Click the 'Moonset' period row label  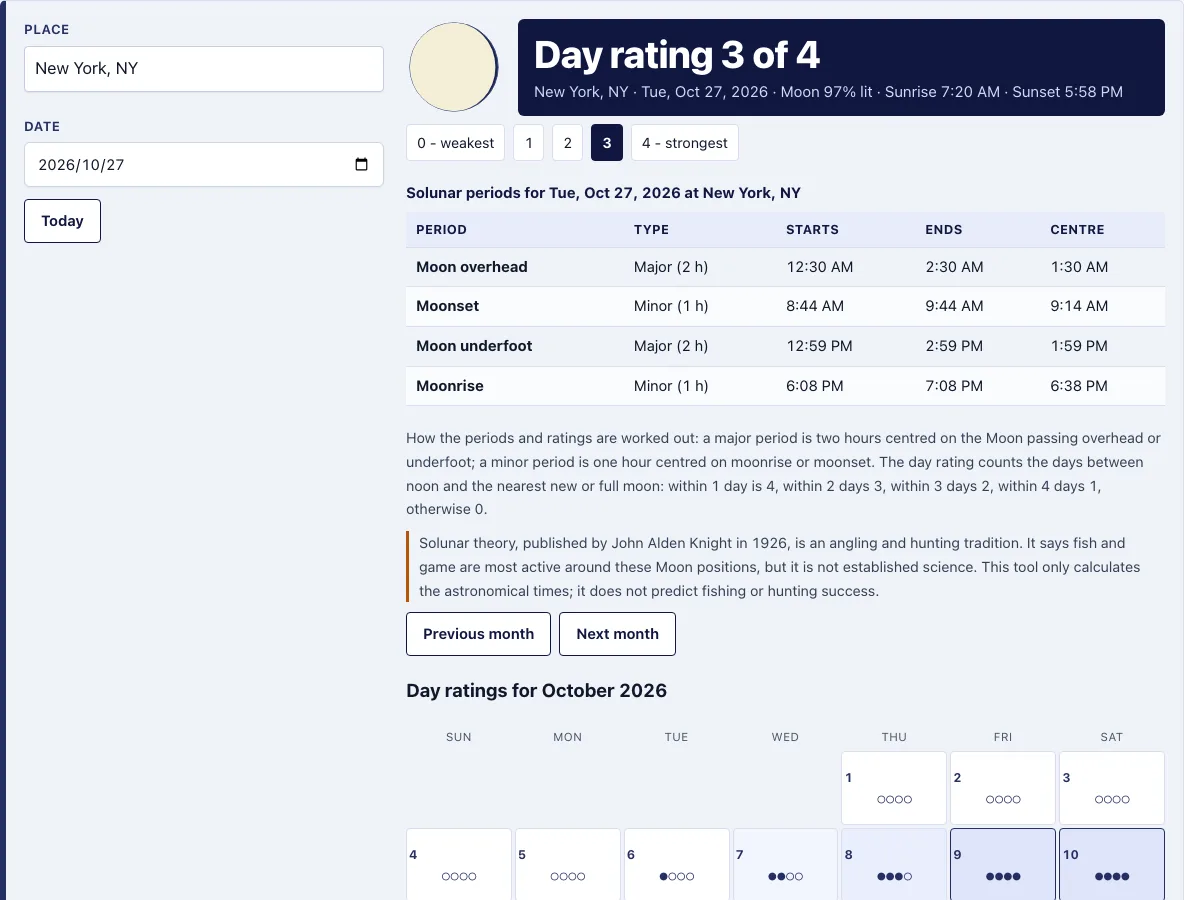448,307
